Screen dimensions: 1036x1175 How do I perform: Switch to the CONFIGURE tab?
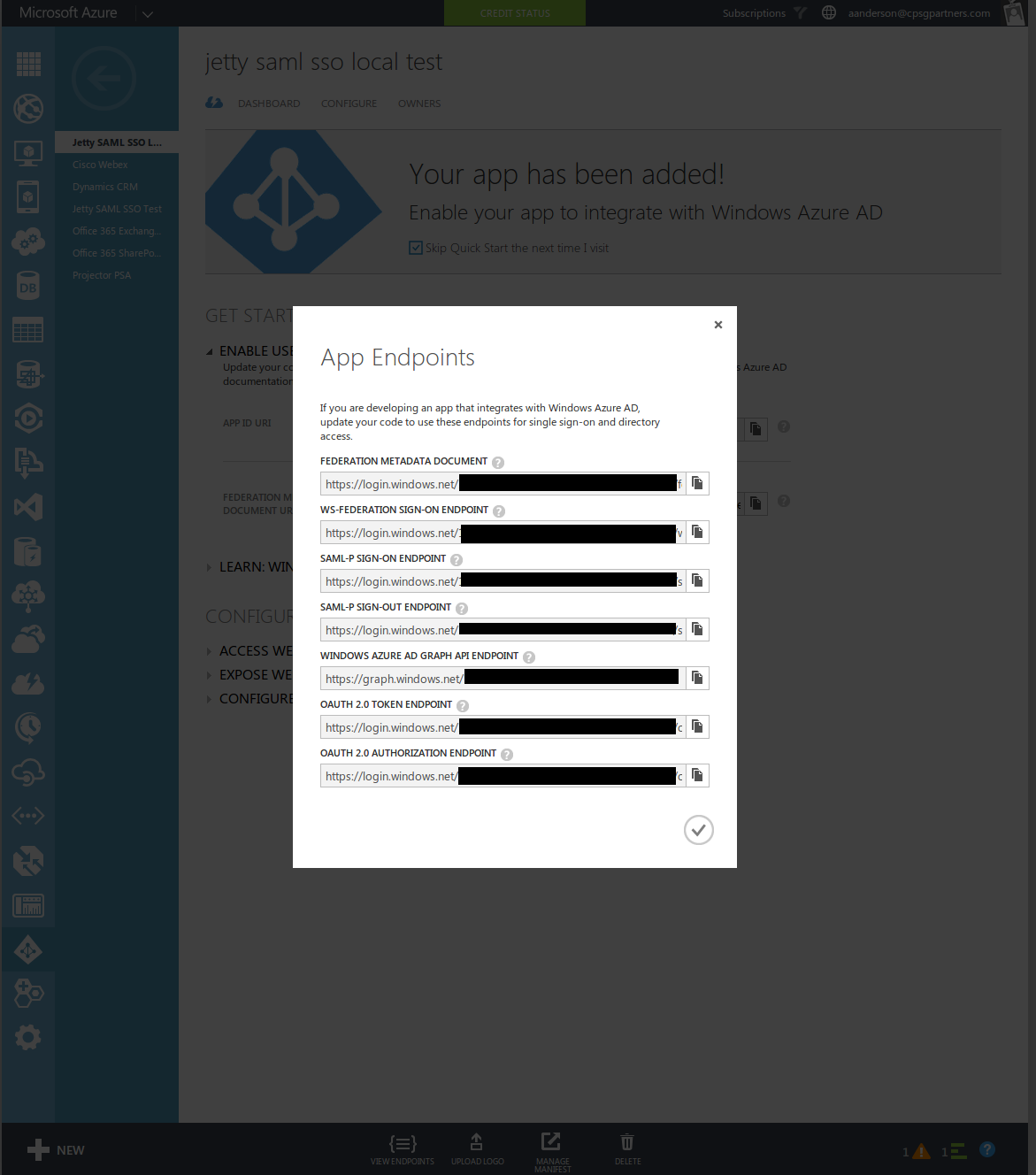click(x=349, y=104)
